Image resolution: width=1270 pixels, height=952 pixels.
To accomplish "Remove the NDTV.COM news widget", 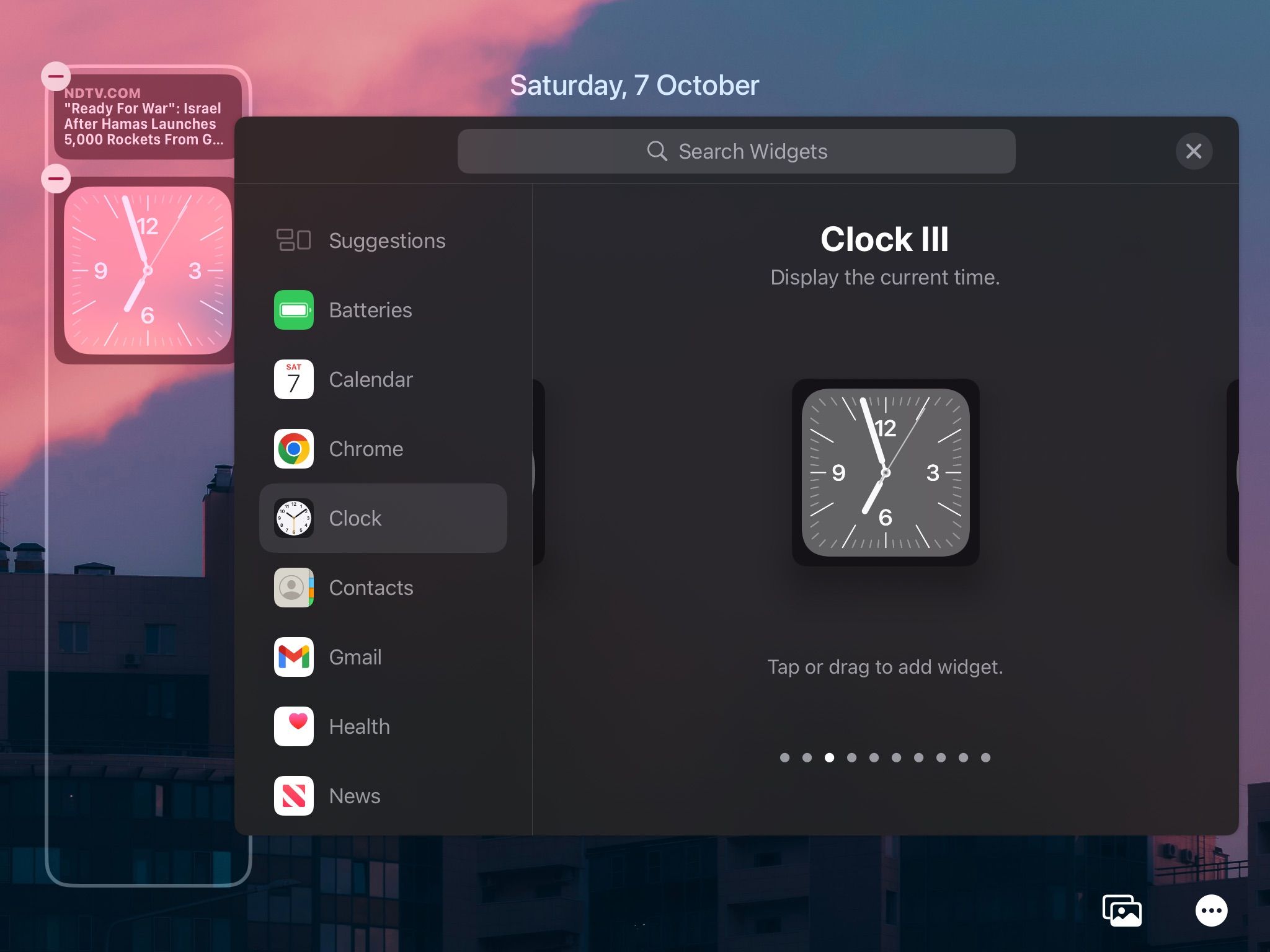I will (56, 76).
